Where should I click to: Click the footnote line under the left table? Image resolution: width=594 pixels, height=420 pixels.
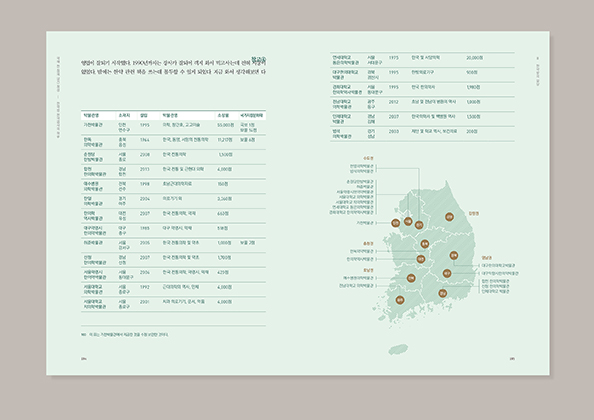click(x=125, y=335)
